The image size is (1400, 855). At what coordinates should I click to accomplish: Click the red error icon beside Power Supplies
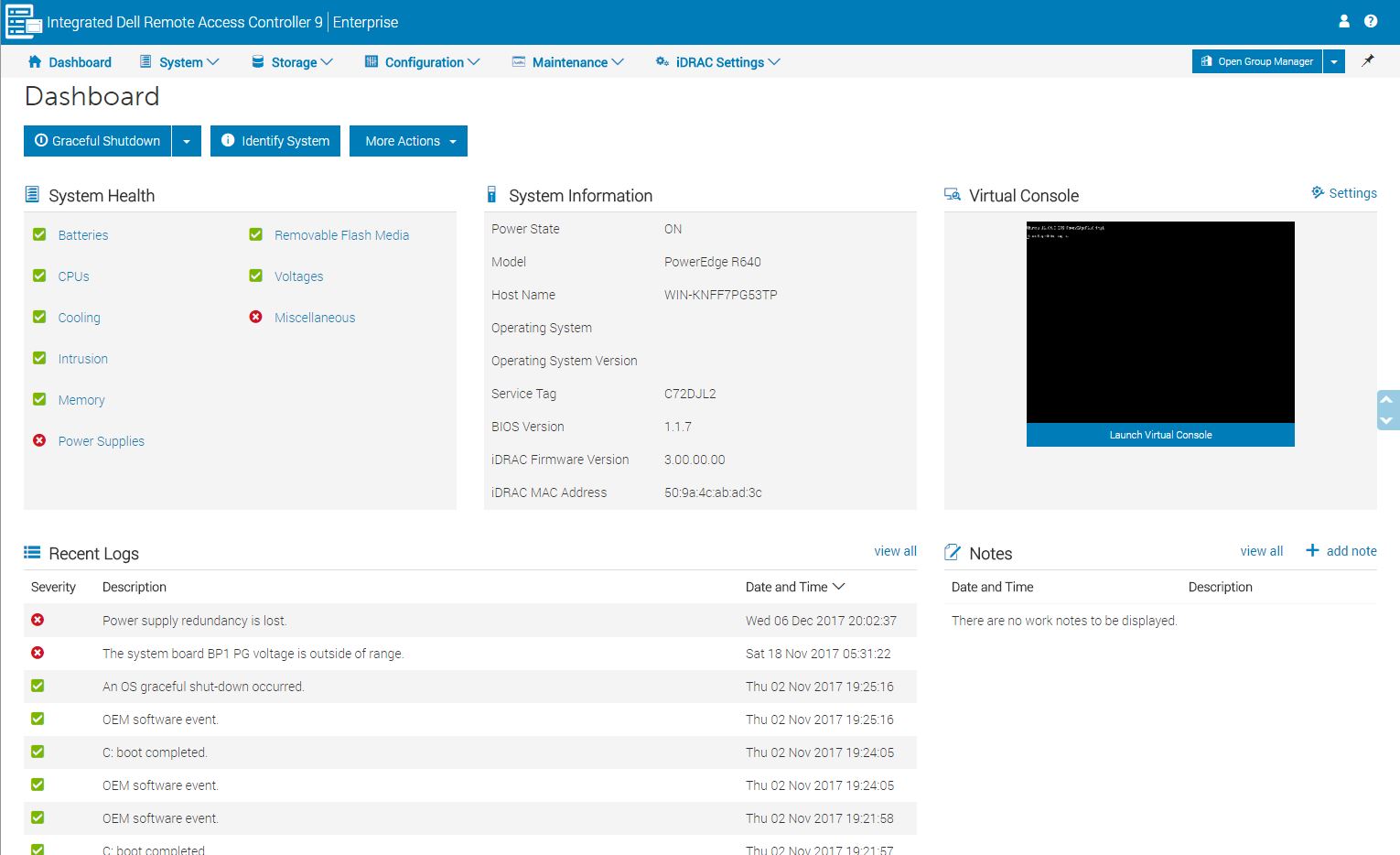point(39,440)
